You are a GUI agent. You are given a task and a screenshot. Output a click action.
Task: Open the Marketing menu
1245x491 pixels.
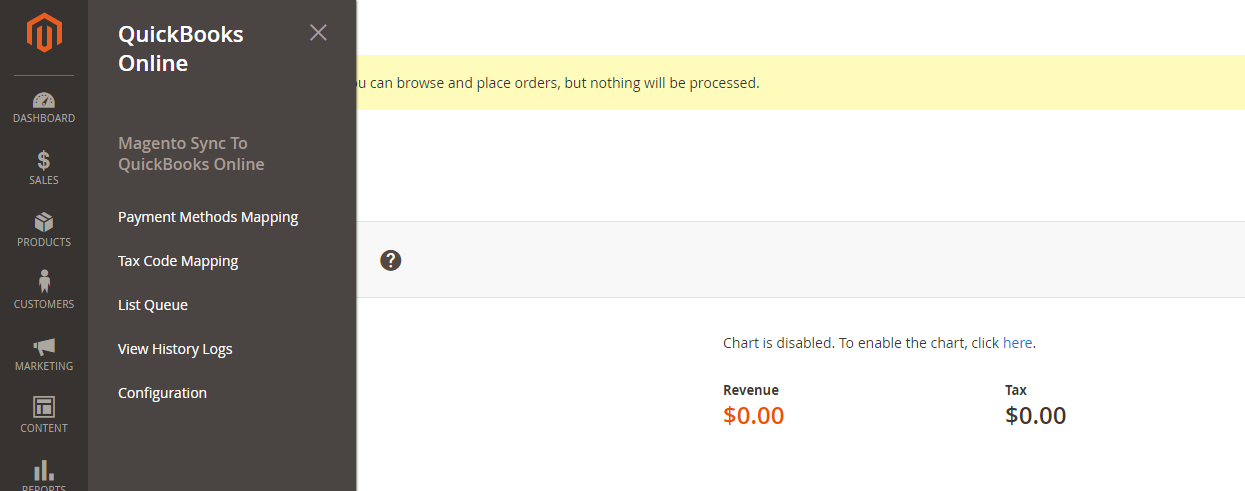pyautogui.click(x=44, y=353)
